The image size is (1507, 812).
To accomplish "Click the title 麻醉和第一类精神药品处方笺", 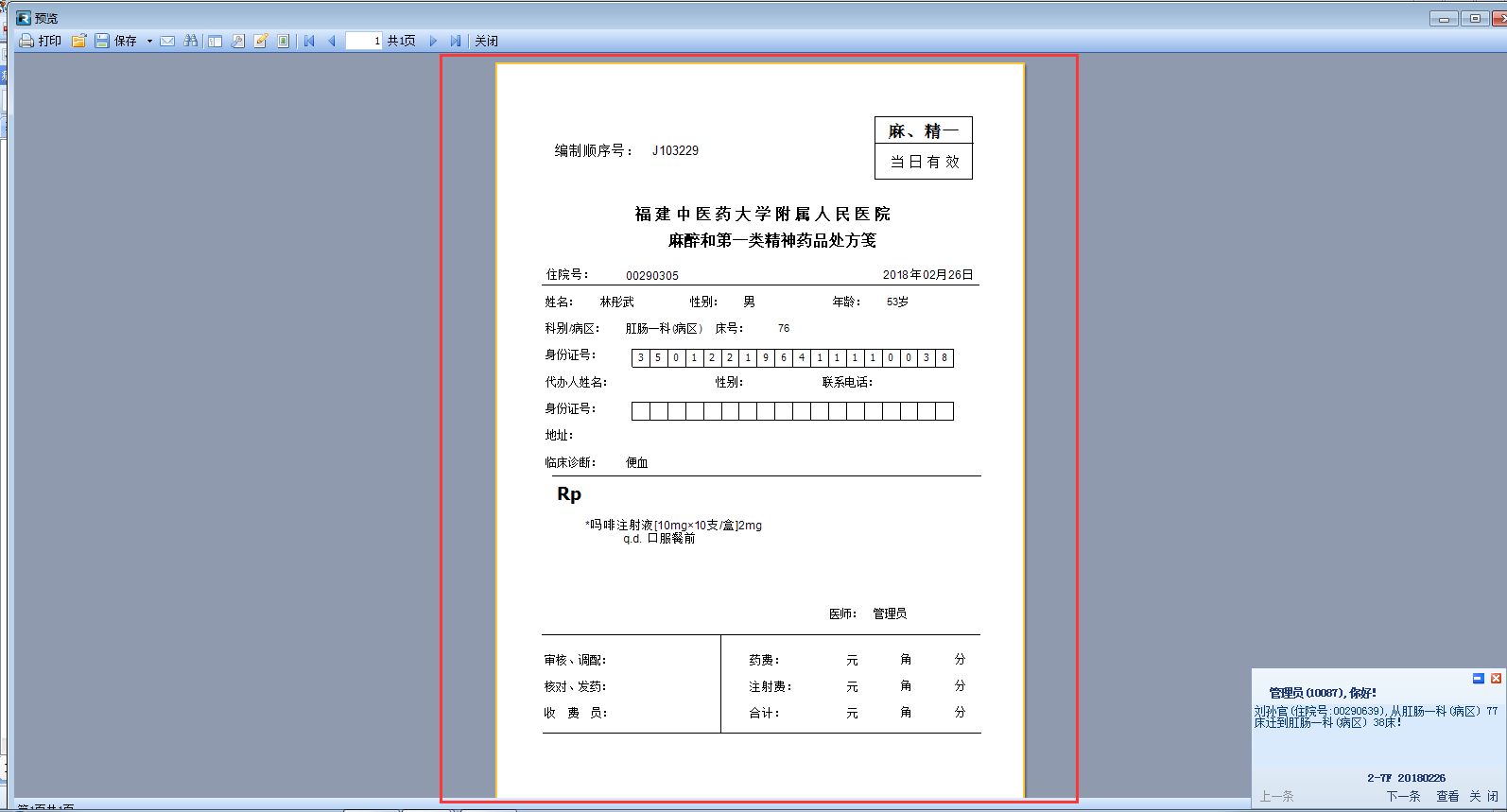I will click(x=772, y=240).
